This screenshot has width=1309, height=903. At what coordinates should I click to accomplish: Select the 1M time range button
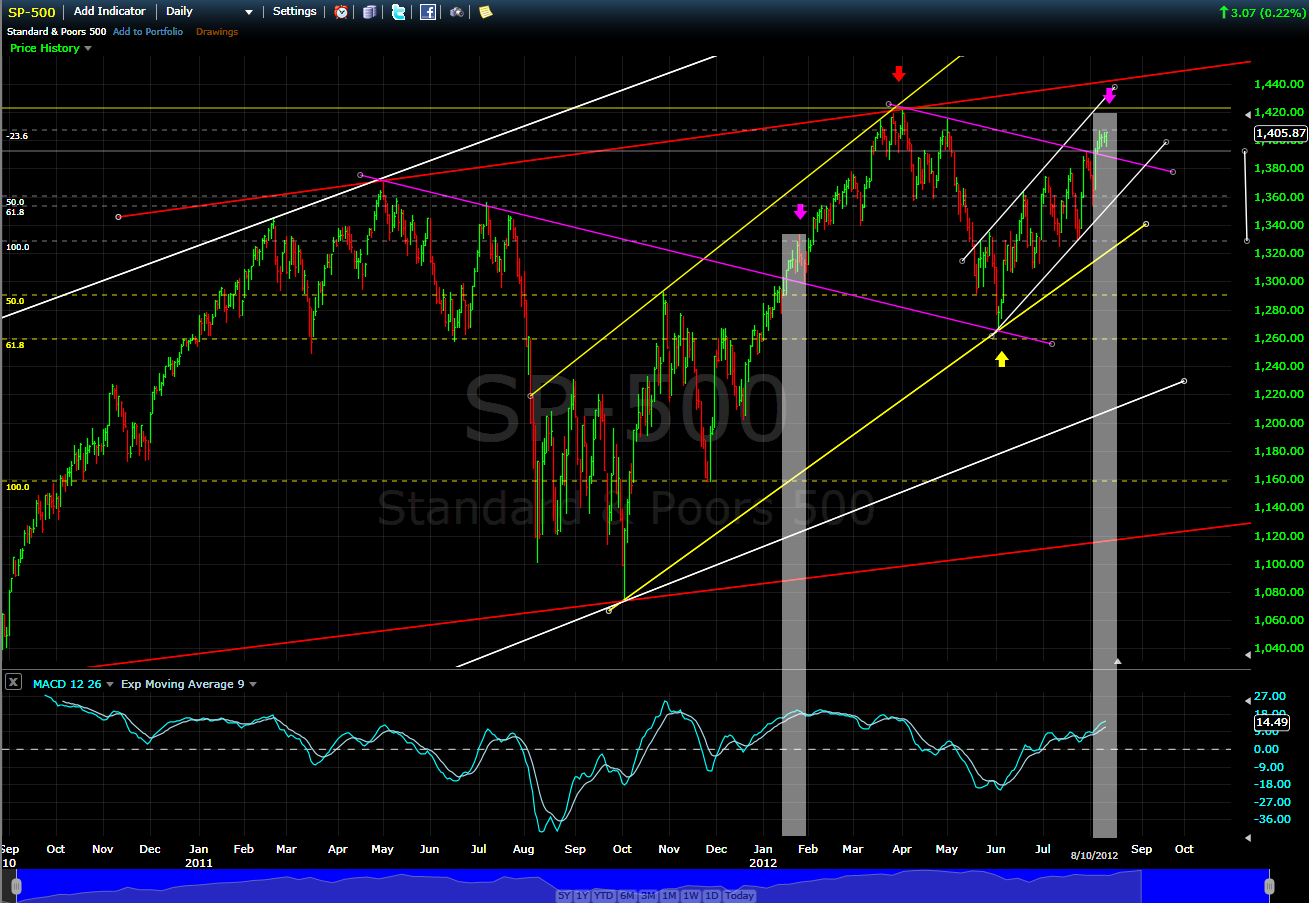point(669,895)
